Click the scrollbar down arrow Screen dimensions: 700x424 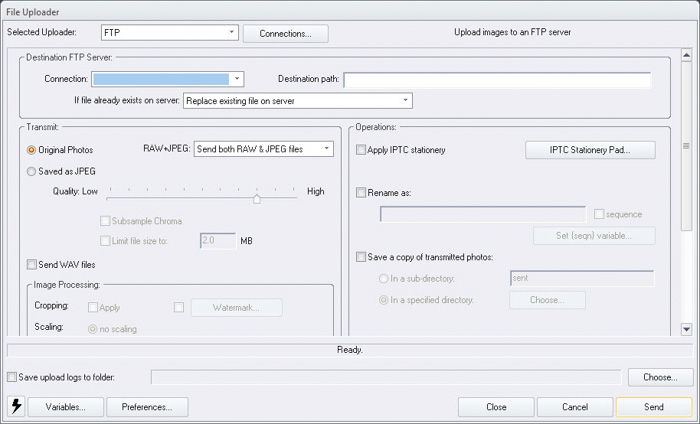[687, 329]
